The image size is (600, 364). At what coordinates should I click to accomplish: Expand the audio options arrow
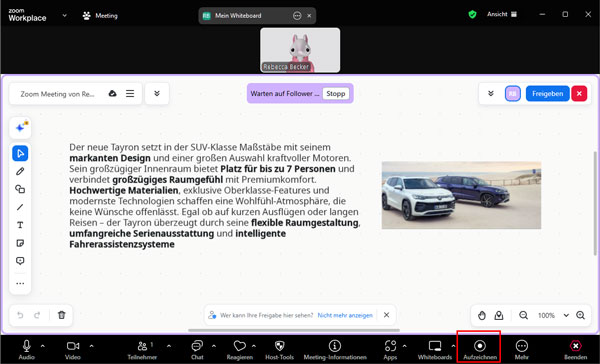[x=42, y=346]
